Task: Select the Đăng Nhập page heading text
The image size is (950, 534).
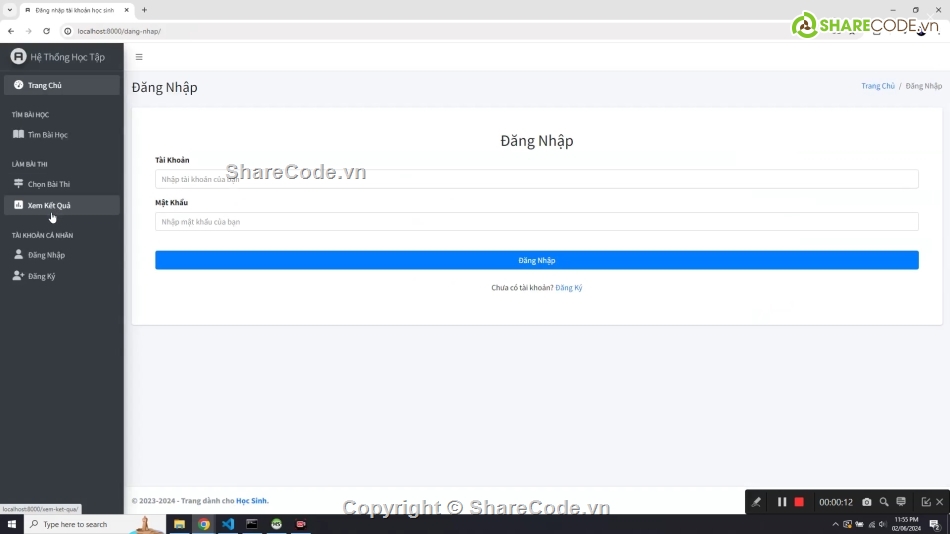Action: 165,87
